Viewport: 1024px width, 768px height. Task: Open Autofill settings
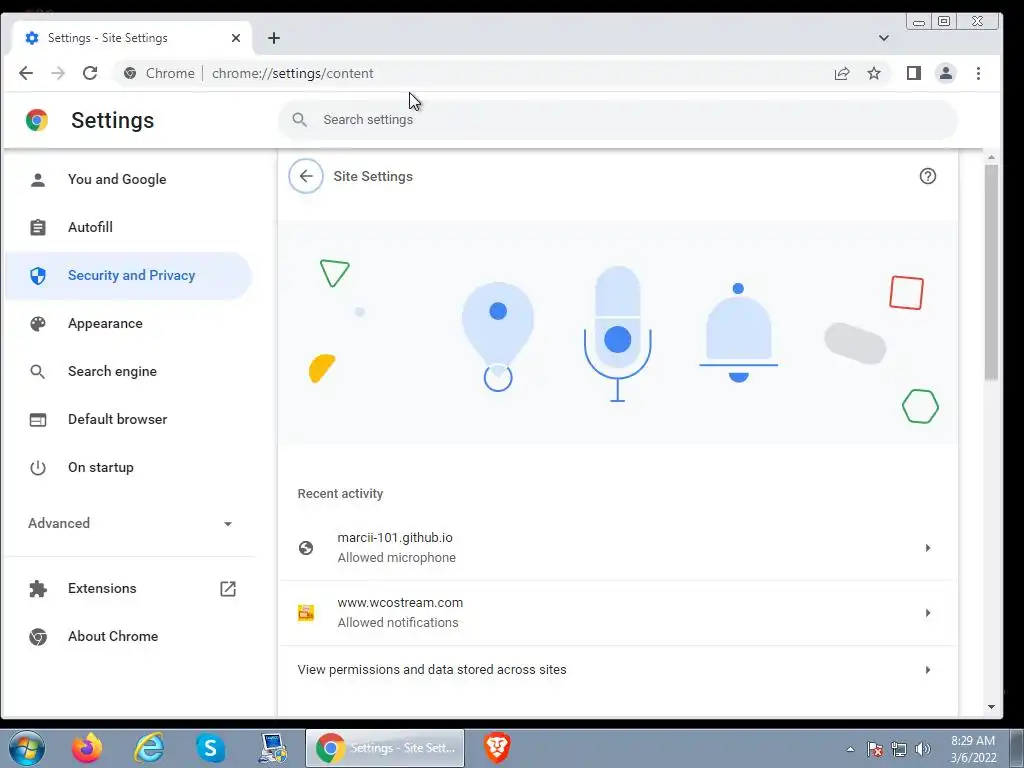coord(128,227)
